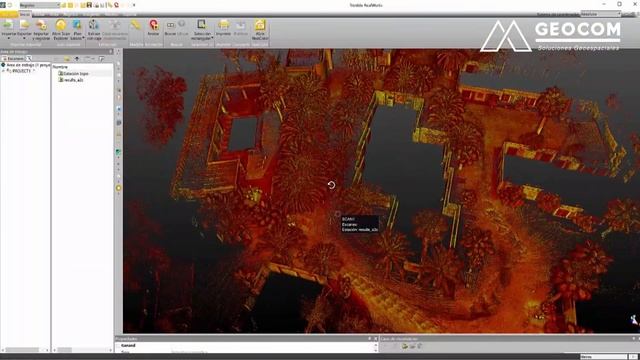
Task: Open the status bar units dropdown
Action: [604, 357]
